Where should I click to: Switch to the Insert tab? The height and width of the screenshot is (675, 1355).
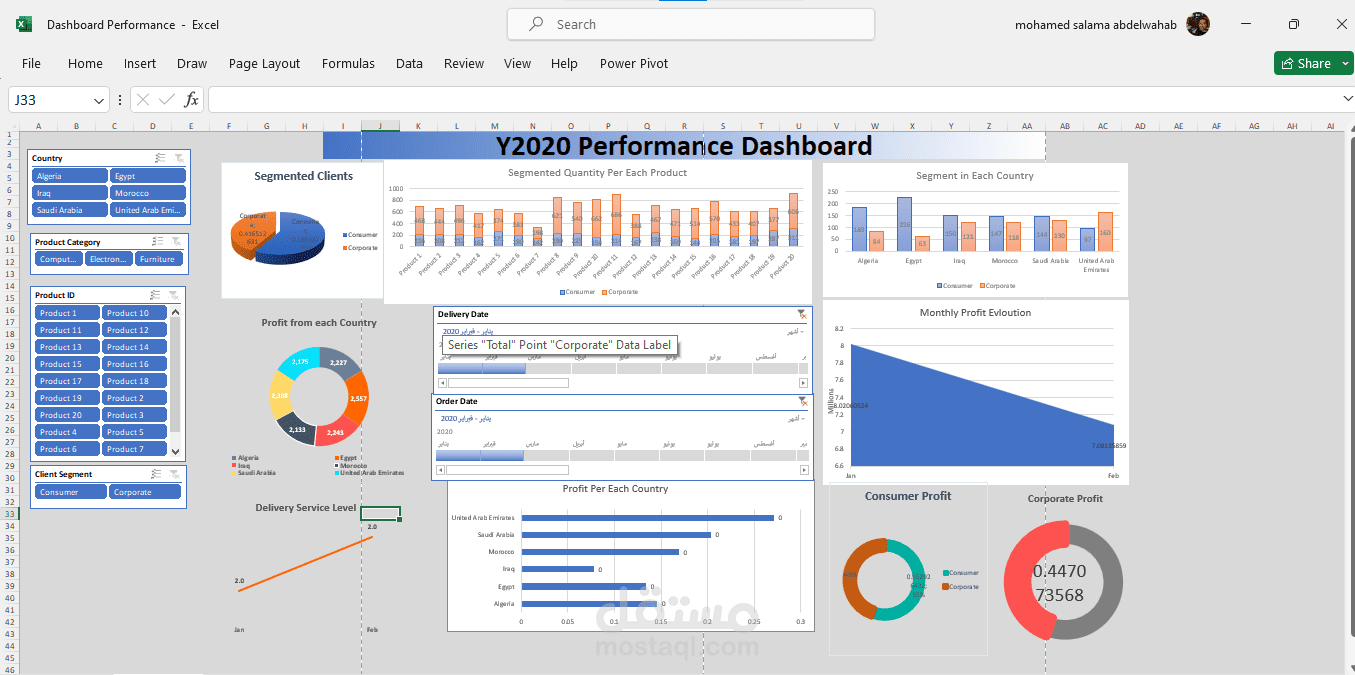point(140,64)
